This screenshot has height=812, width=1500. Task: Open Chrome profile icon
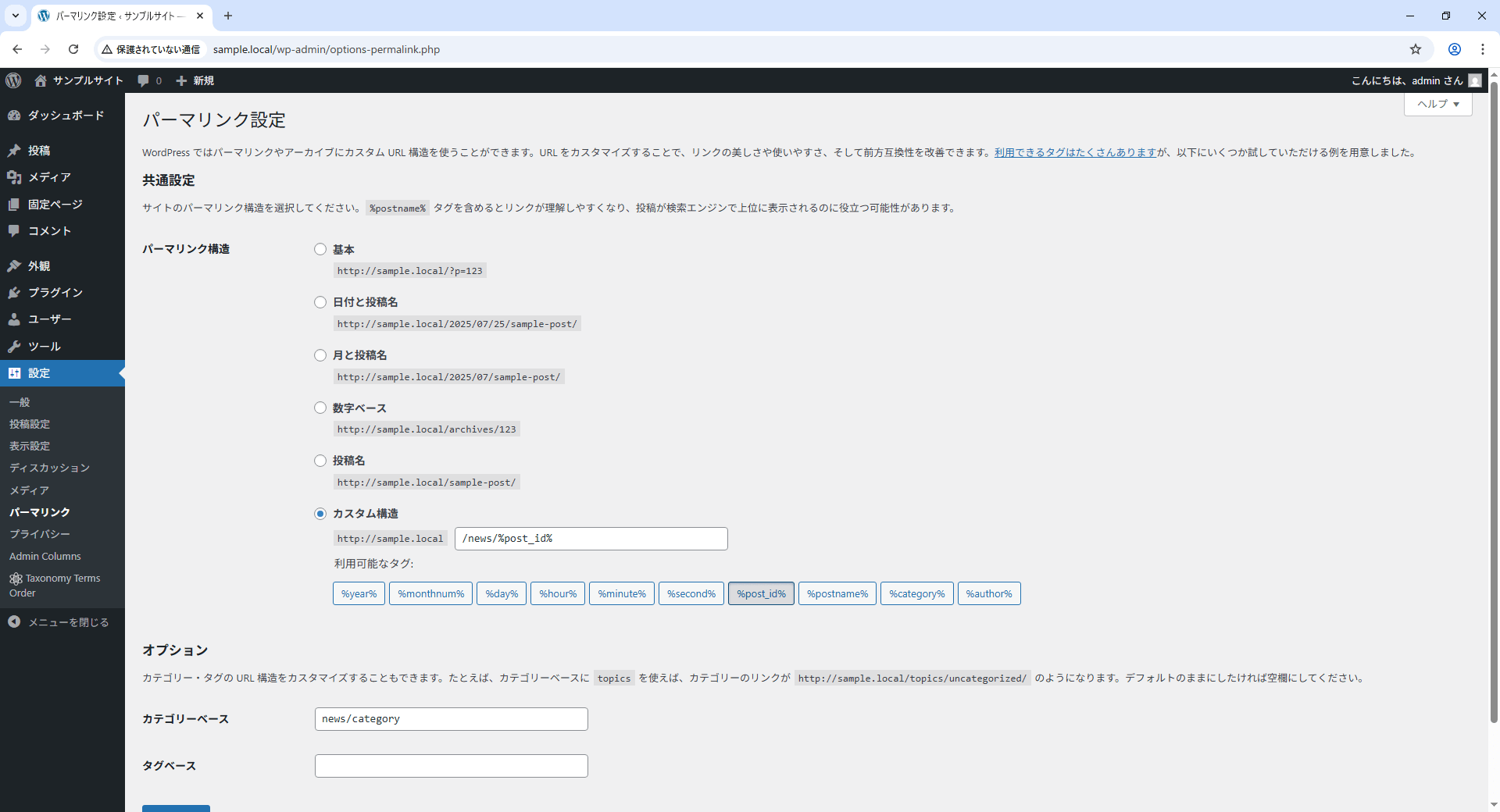coord(1455,49)
